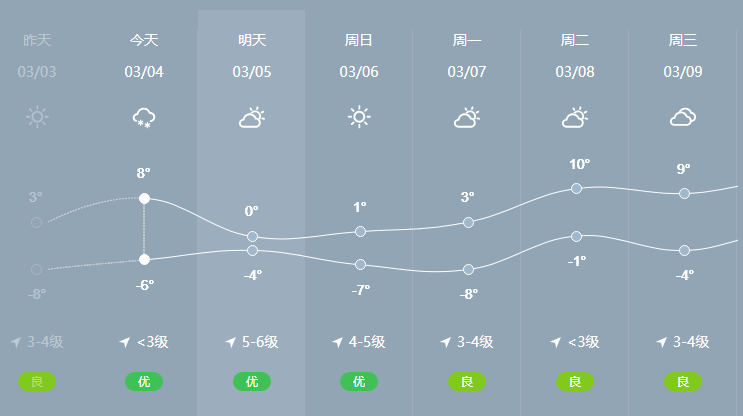Image resolution: width=743 pixels, height=416 pixels.
Task: Click the partly cloudy icon for 03/08
Action: click(x=575, y=118)
